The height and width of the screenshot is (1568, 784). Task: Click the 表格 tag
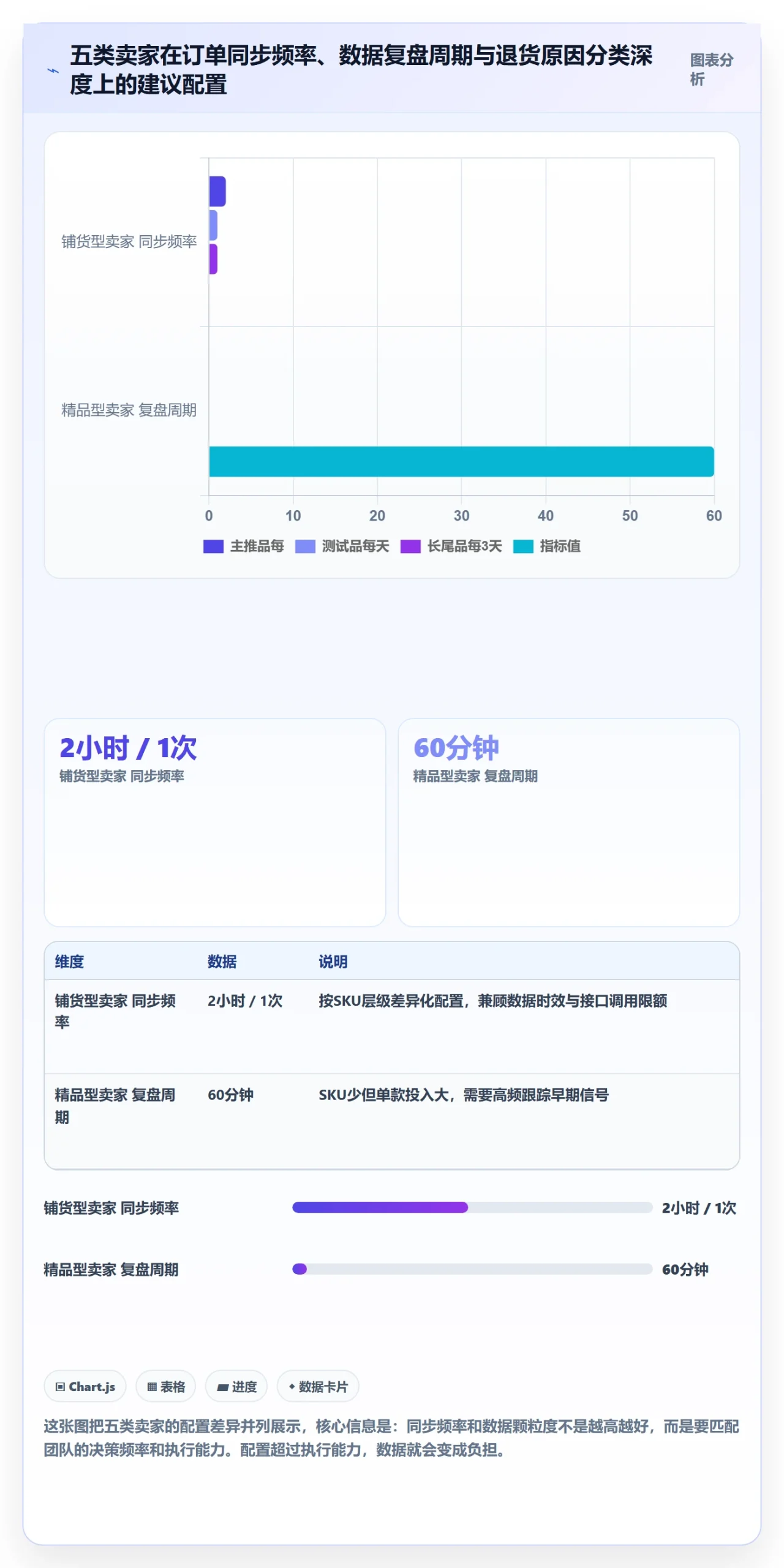[x=166, y=1386]
